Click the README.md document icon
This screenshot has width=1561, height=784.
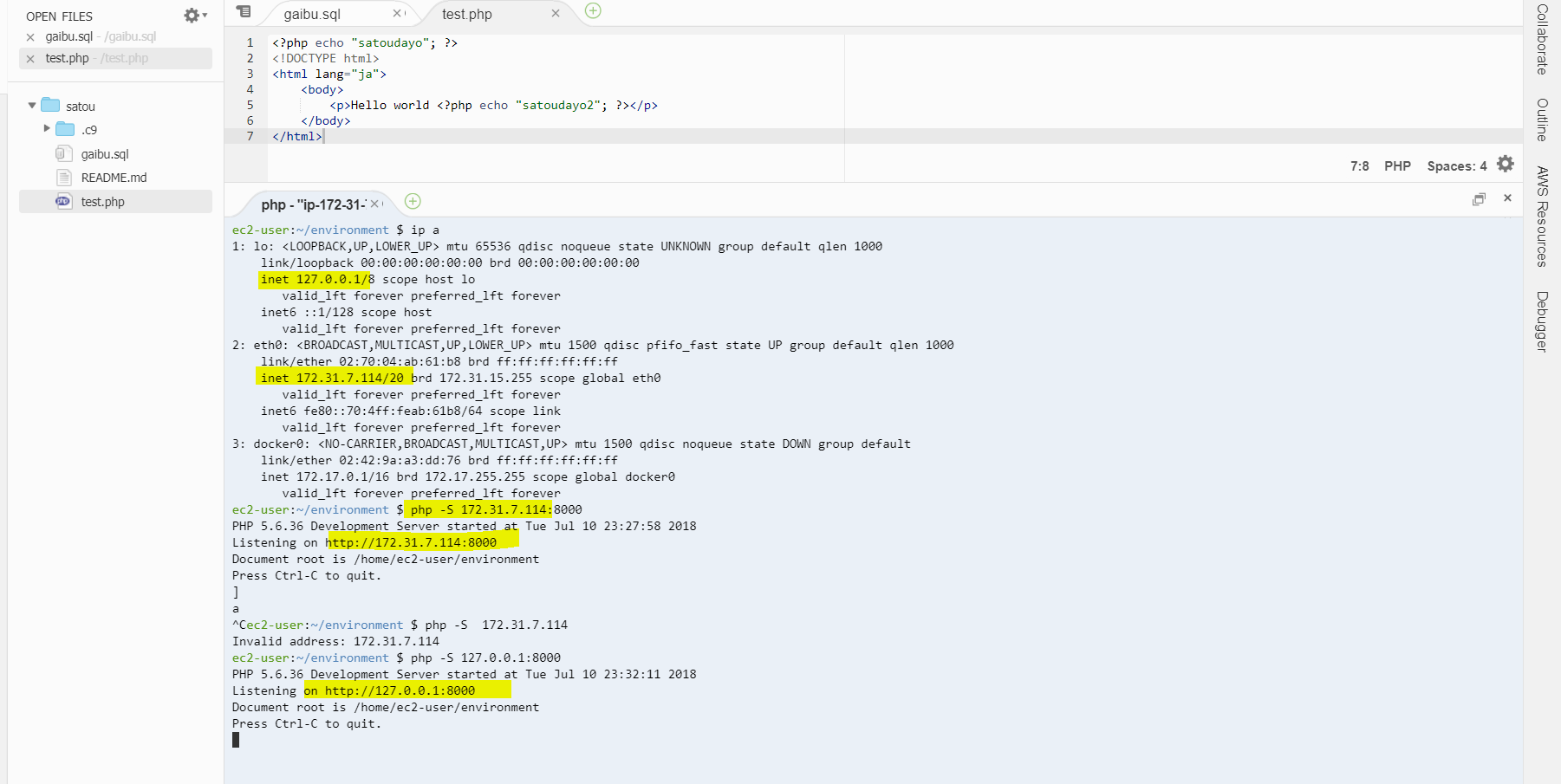64,178
